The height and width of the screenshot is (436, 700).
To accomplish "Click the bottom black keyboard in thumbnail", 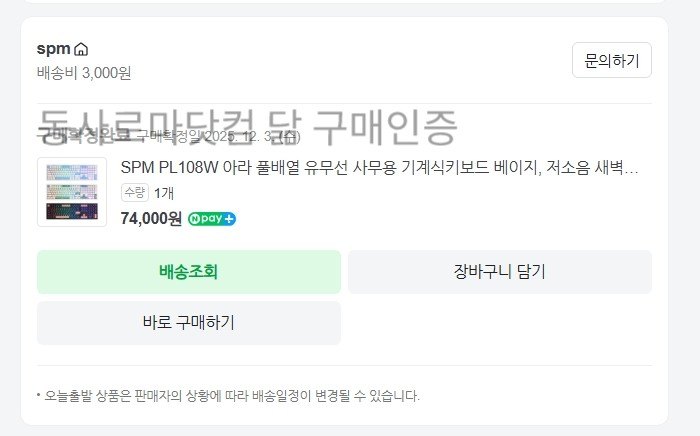I will pos(72,211).
